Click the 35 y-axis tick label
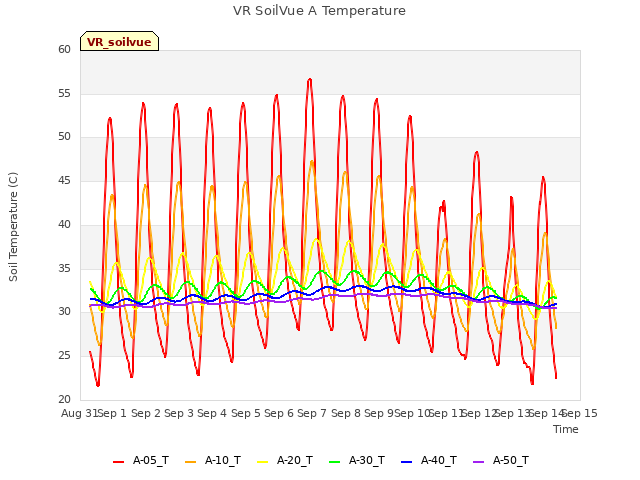The height and width of the screenshot is (480, 640). (x=64, y=268)
